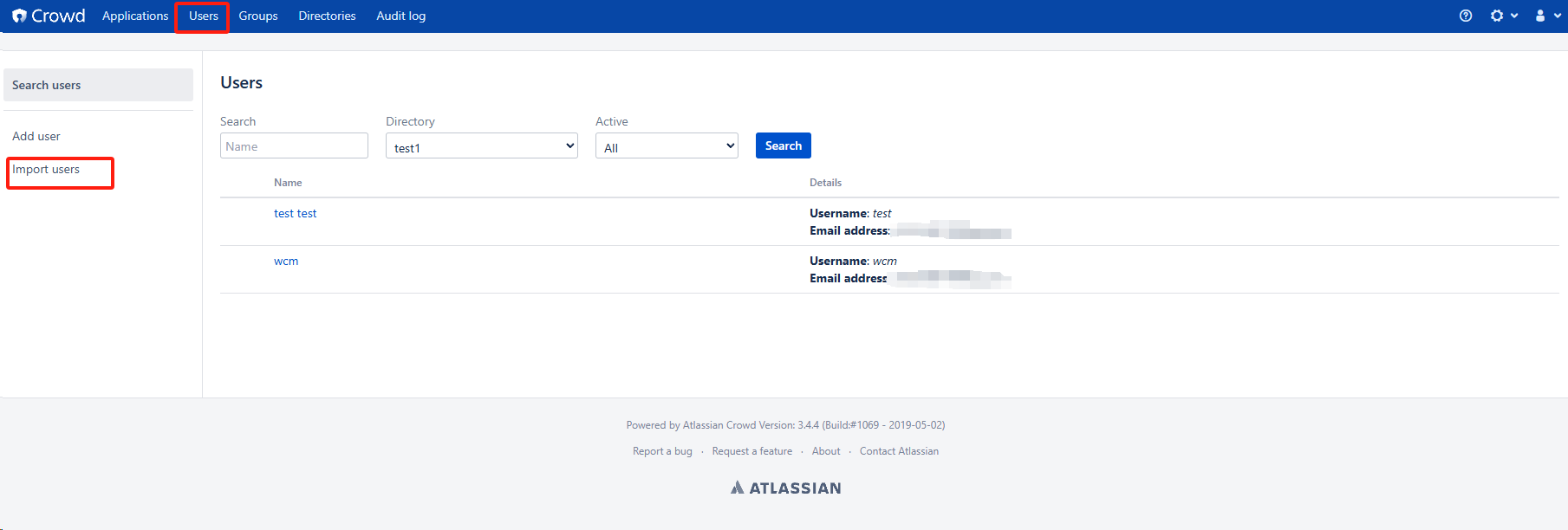Viewport: 1568px width, 530px height.
Task: Open the Applications menu item
Action: (x=135, y=16)
